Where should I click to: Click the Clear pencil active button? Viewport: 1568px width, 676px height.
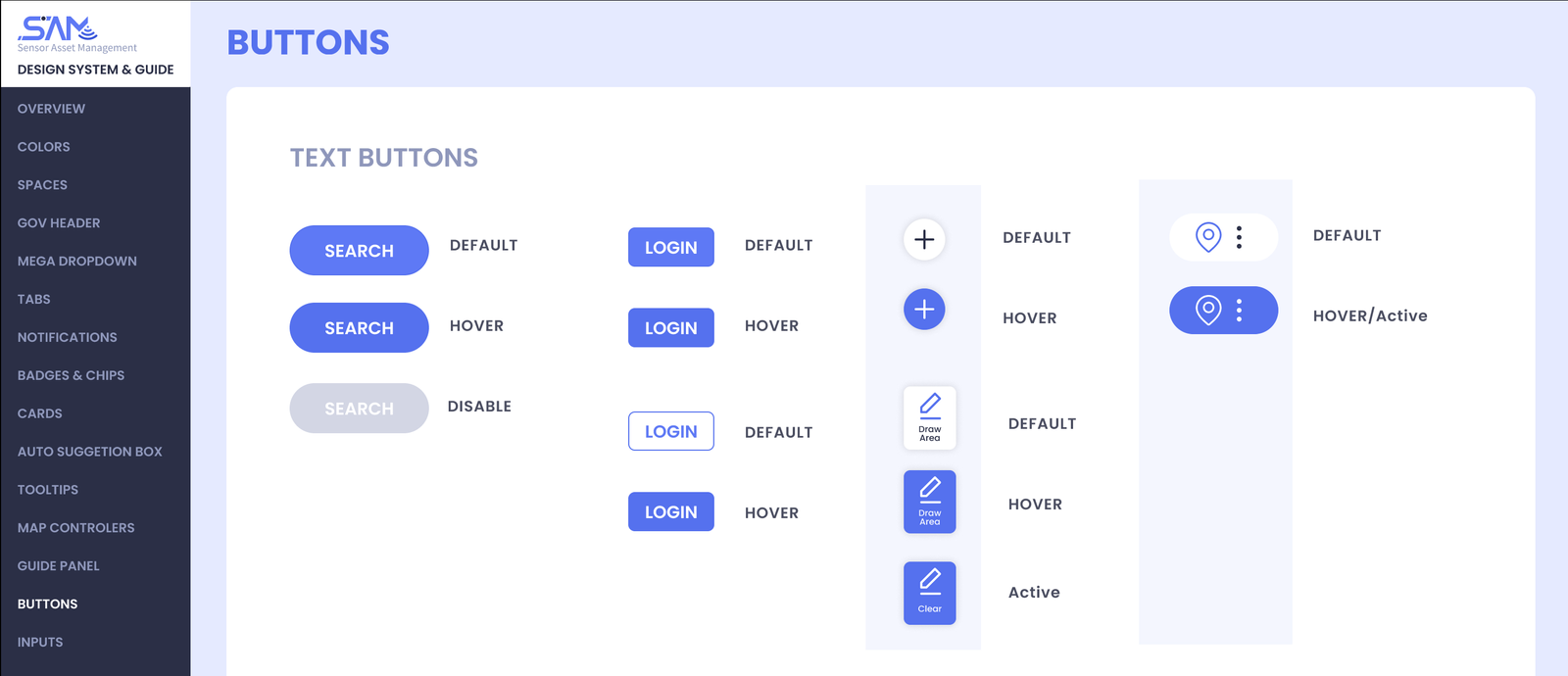pos(929,593)
